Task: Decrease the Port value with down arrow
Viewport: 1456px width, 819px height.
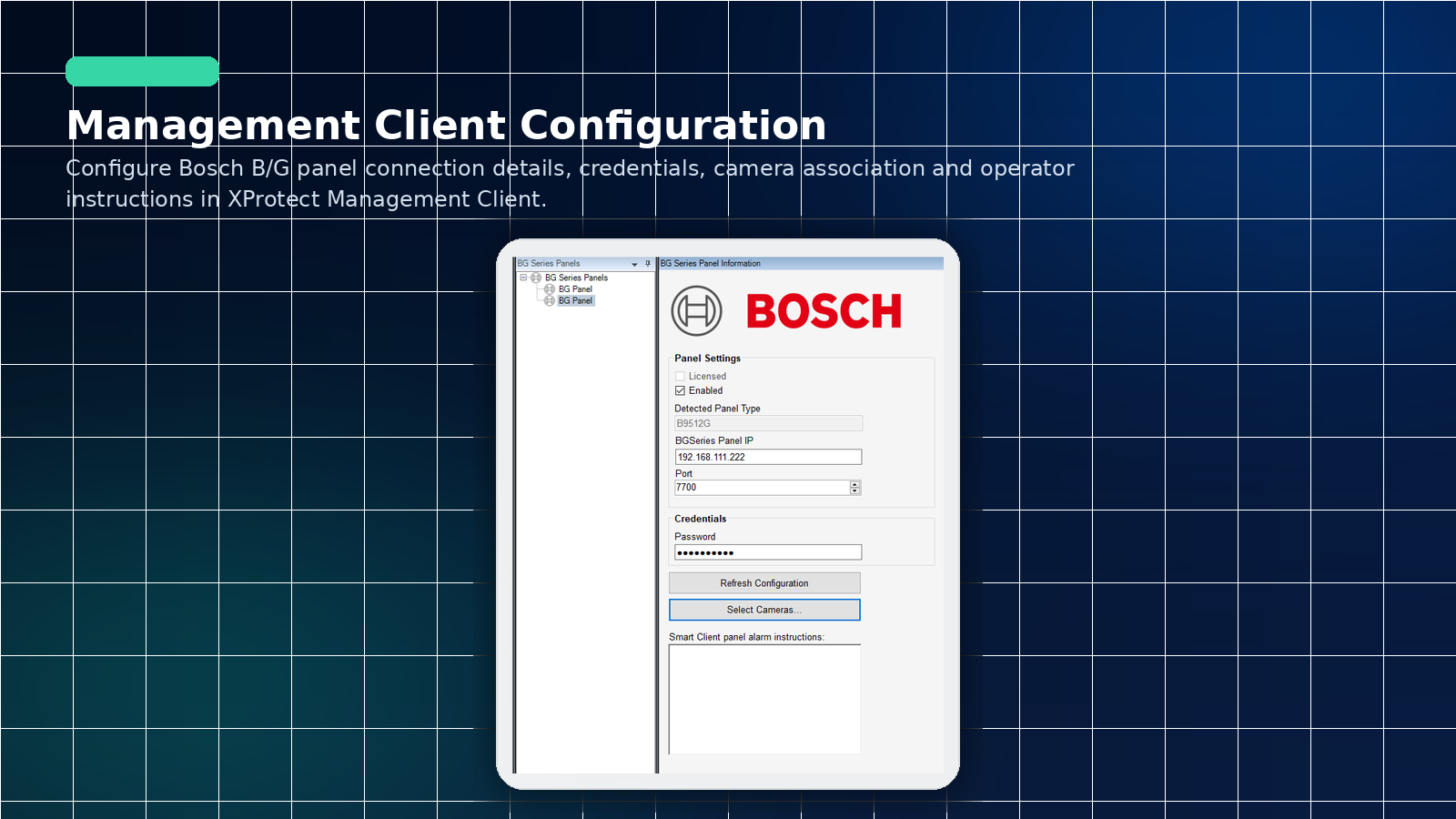Action: [854, 491]
